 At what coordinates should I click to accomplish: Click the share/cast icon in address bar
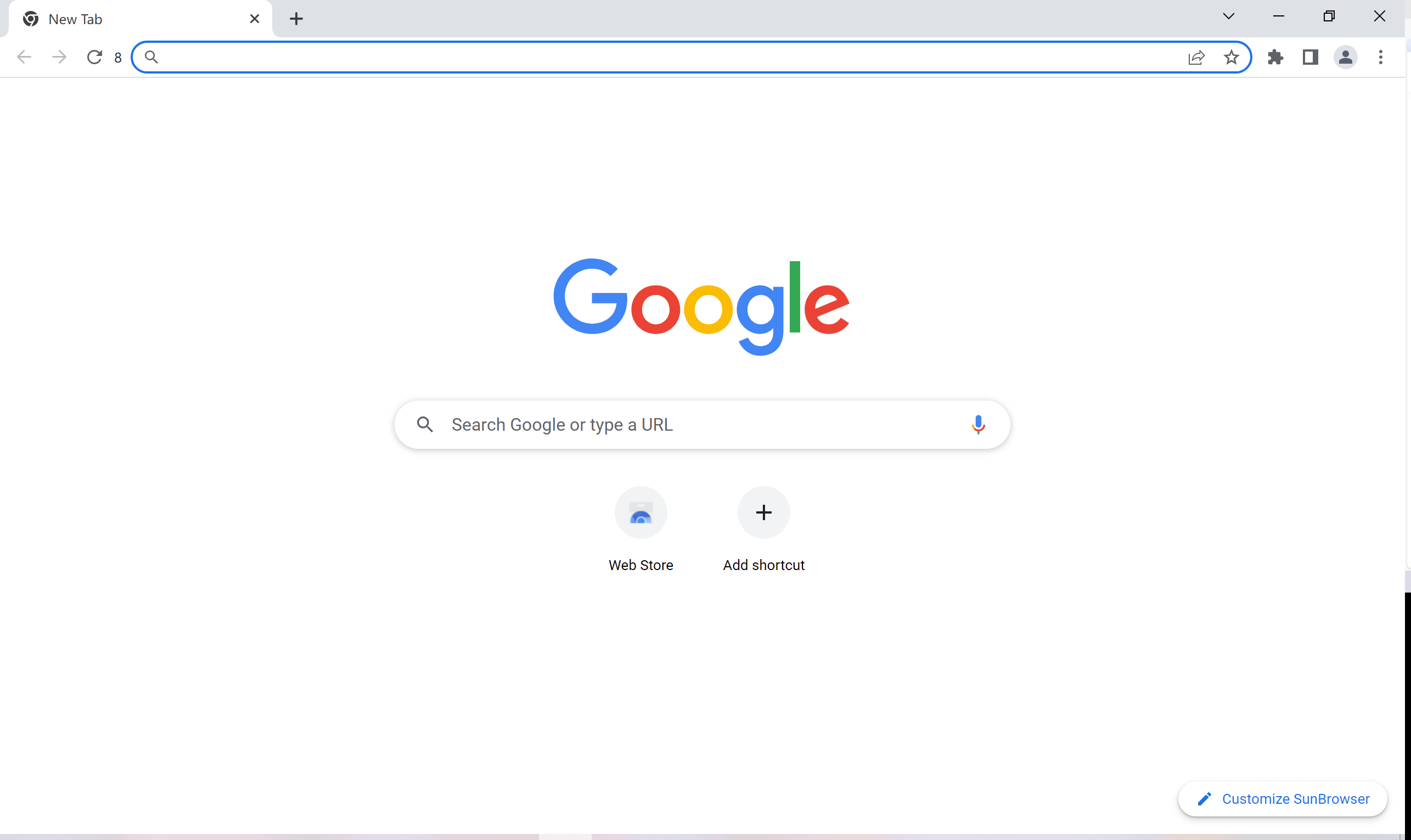(x=1197, y=57)
